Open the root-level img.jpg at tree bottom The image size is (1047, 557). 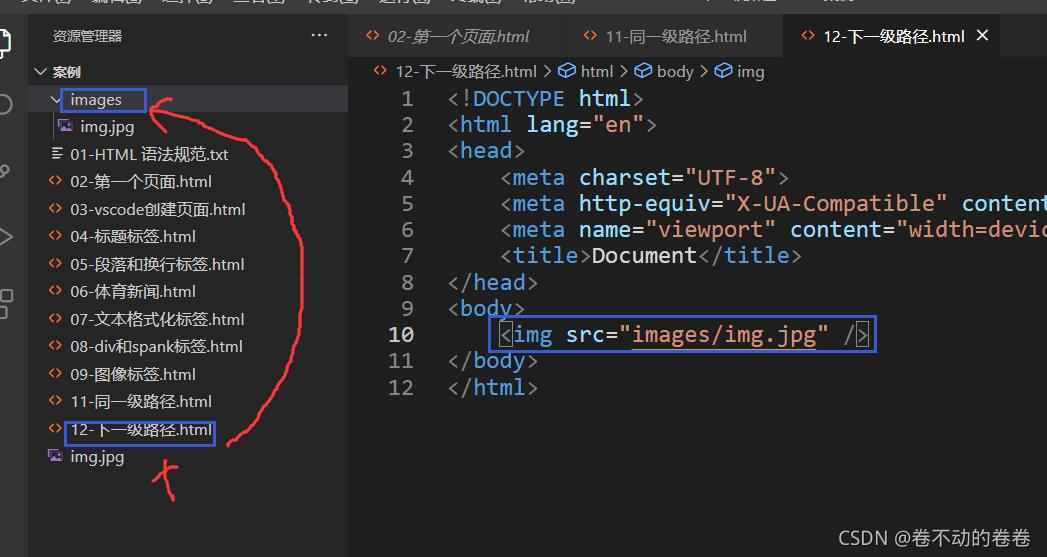pyautogui.click(x=97, y=457)
